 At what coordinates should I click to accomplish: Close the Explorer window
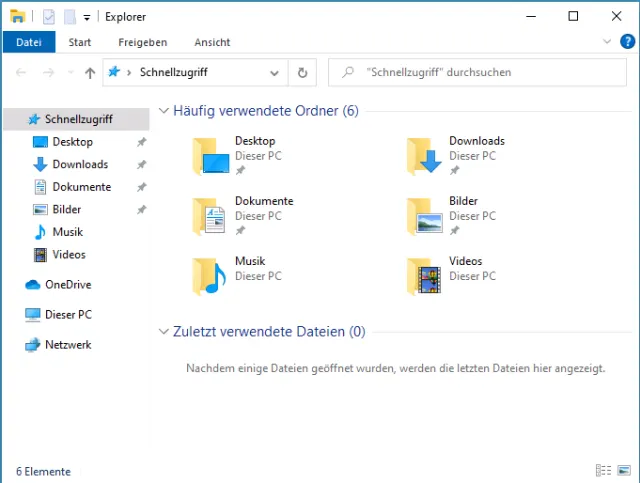coord(616,16)
